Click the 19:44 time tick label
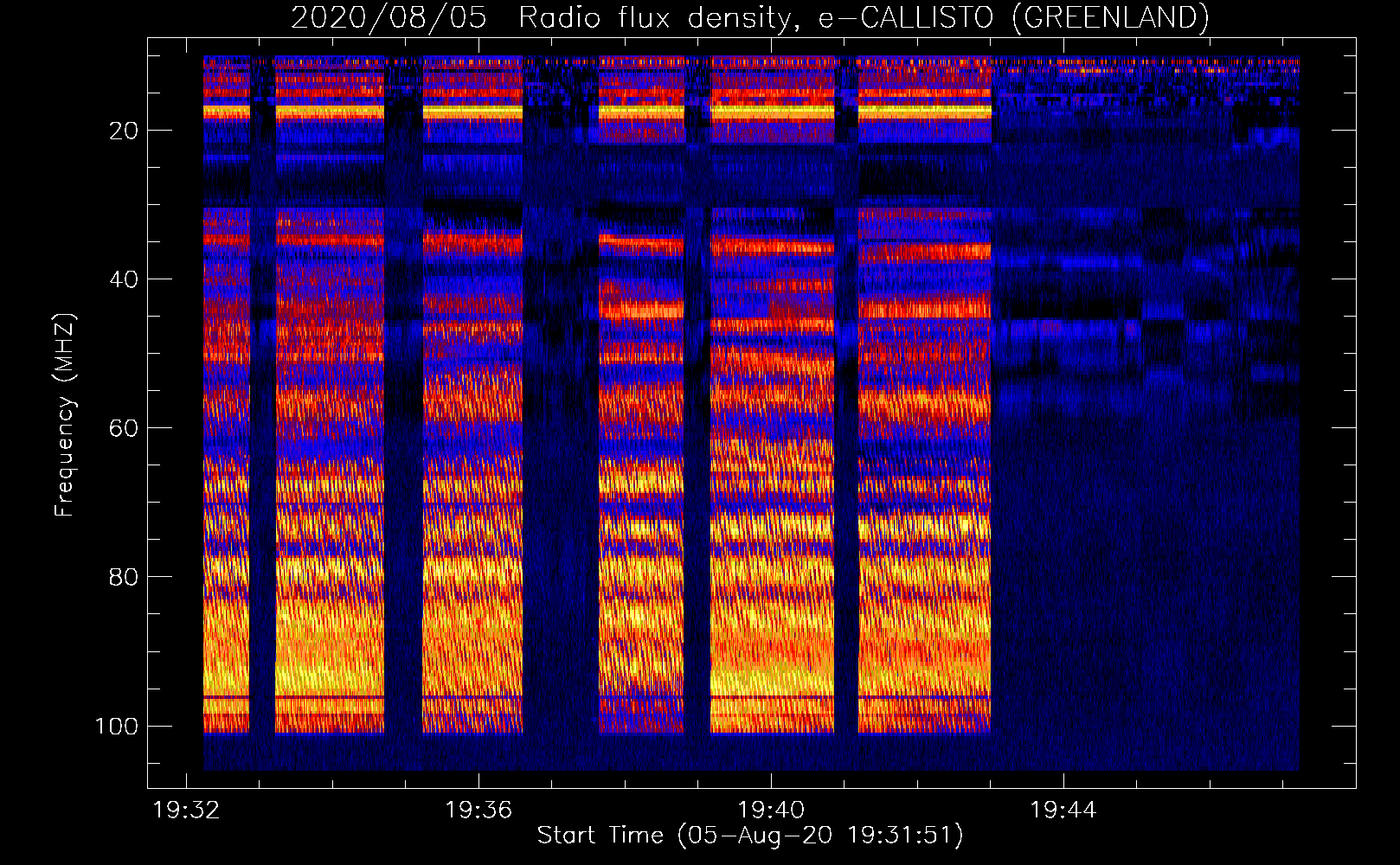 tap(1063, 811)
